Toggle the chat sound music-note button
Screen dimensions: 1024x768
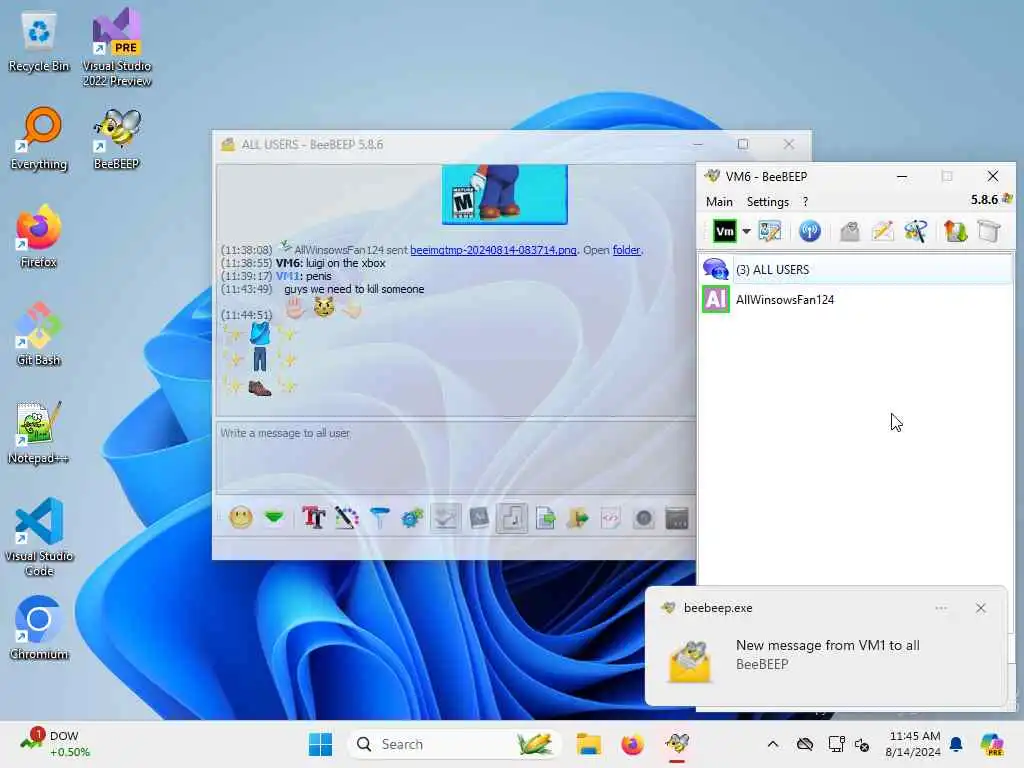pyautogui.click(x=512, y=519)
